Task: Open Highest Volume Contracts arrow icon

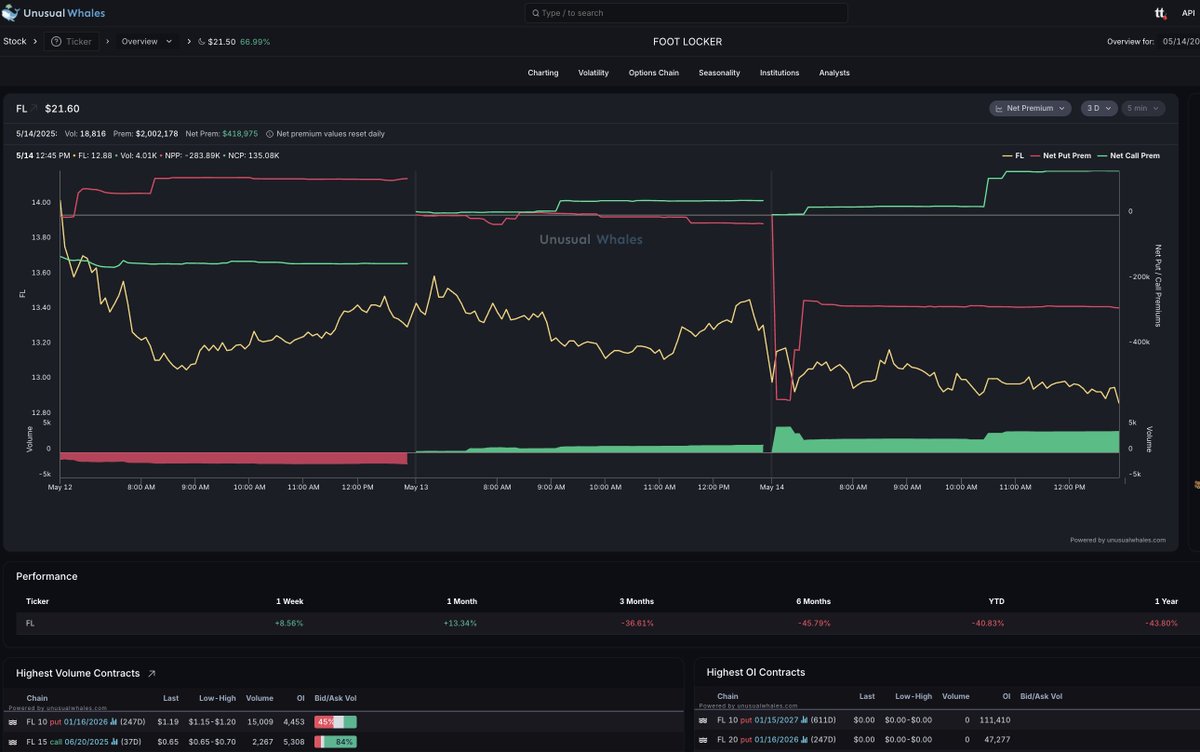Action: click(152, 674)
